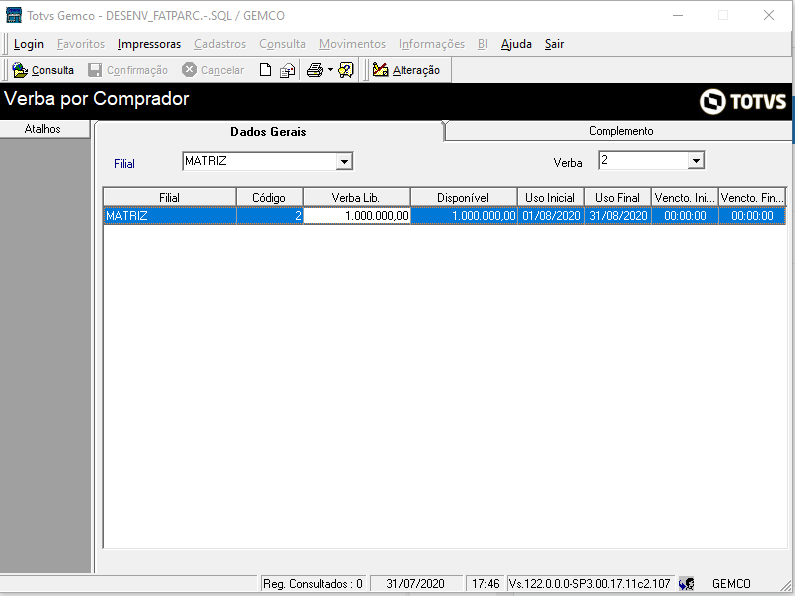Open the printer options dropdown arrow
Image resolution: width=795 pixels, height=596 pixels.
pyautogui.click(x=330, y=70)
